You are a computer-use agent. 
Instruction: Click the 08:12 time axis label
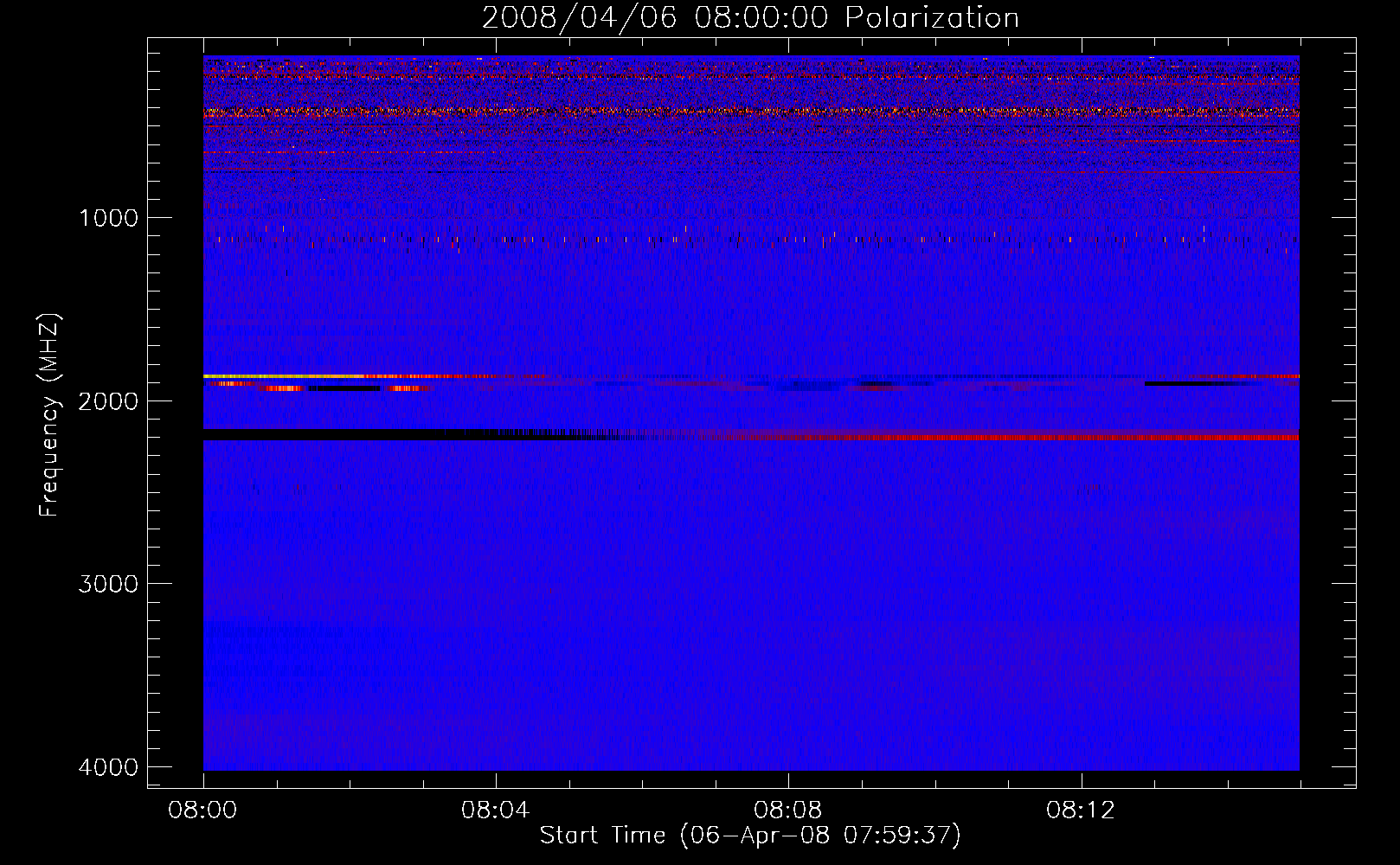1081,811
